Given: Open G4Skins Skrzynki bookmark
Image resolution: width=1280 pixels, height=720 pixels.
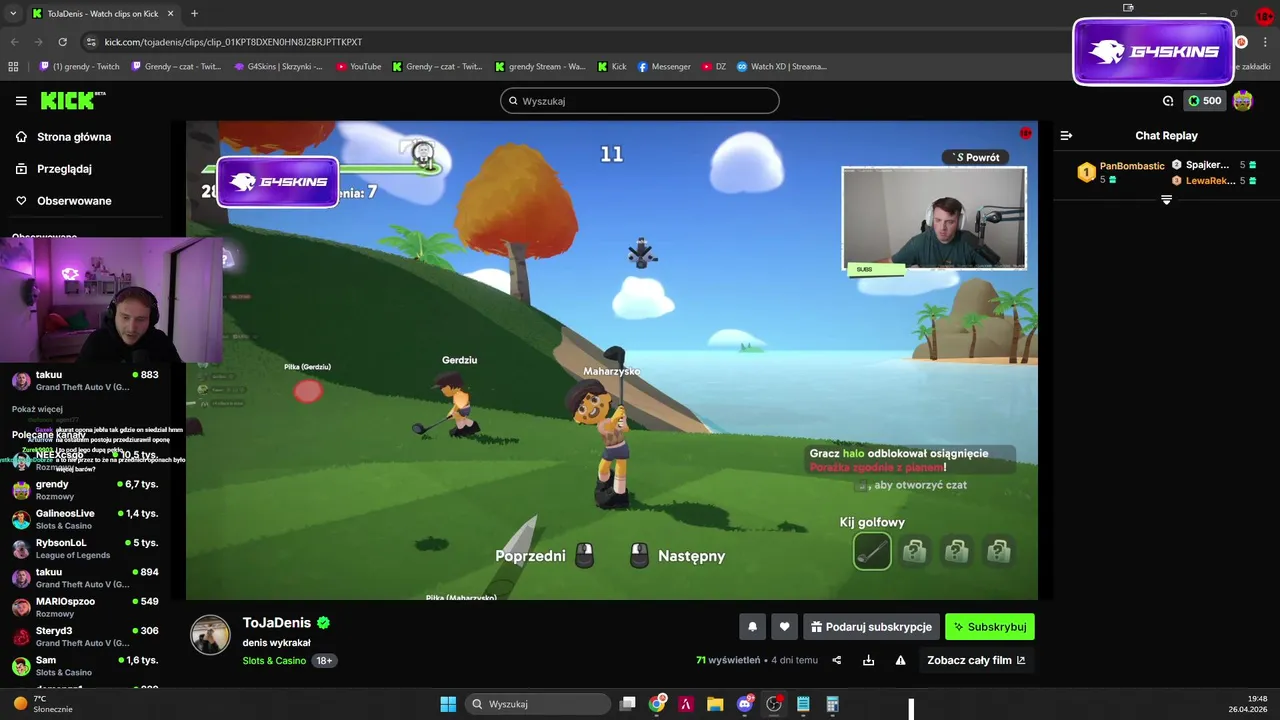Looking at the screenshot, I should [x=278, y=67].
